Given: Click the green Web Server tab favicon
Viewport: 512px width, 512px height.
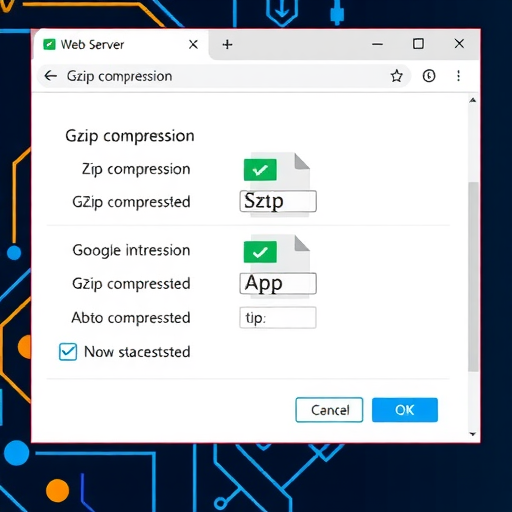Looking at the screenshot, I should 49,44.
